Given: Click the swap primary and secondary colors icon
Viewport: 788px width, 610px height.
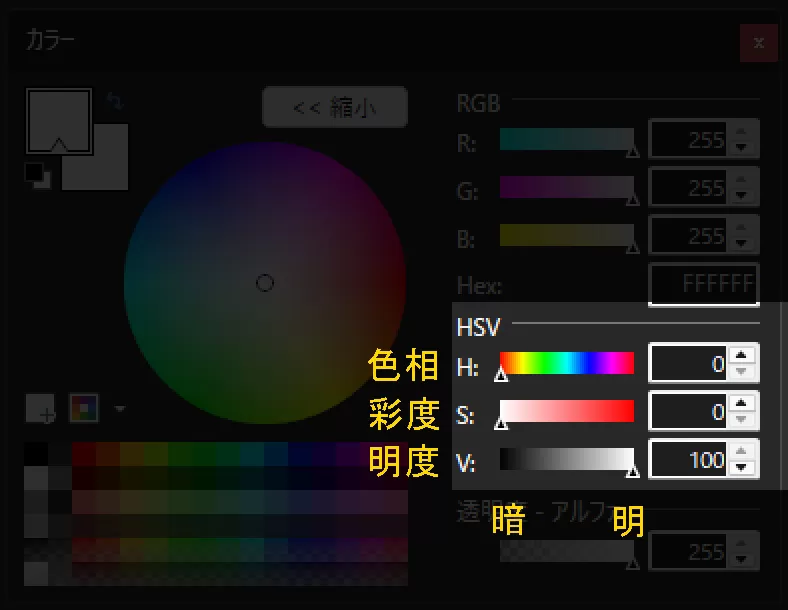Looking at the screenshot, I should 114,102.
